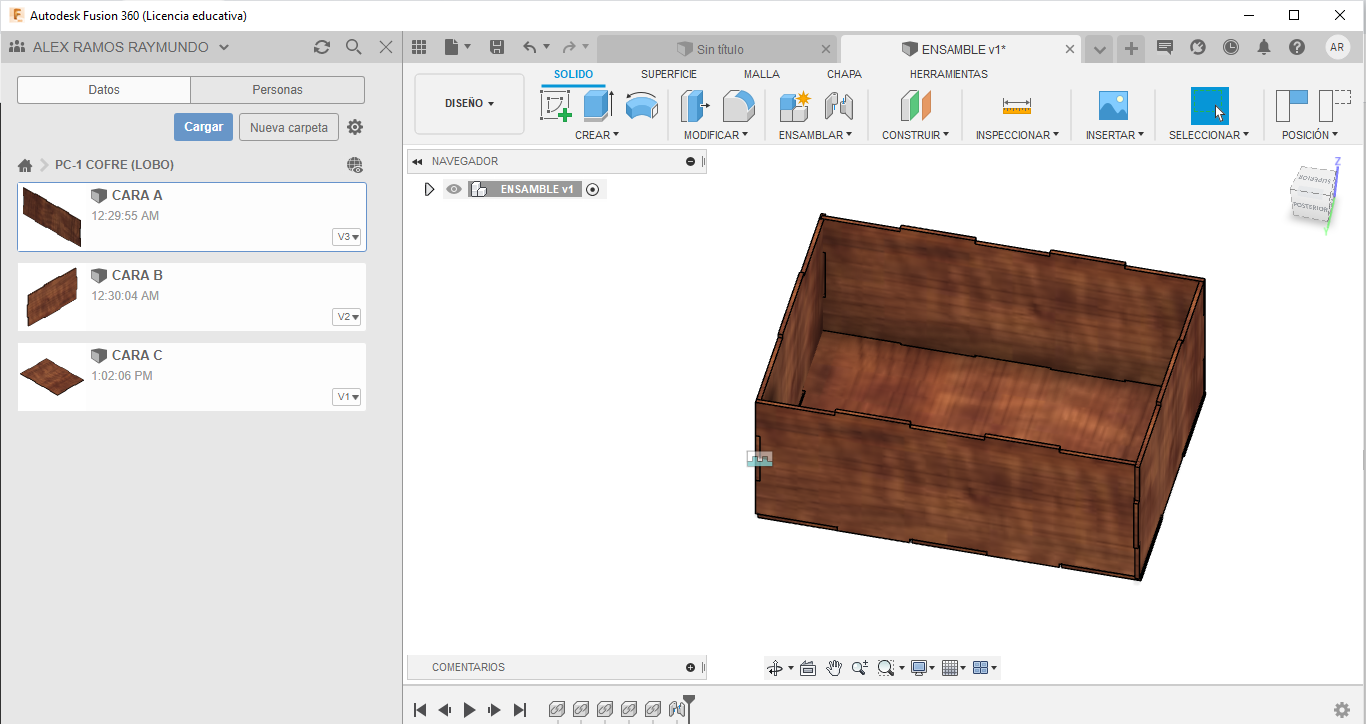Select the Revolve tool icon
Viewport: 1366px width, 724px height.
coord(641,106)
